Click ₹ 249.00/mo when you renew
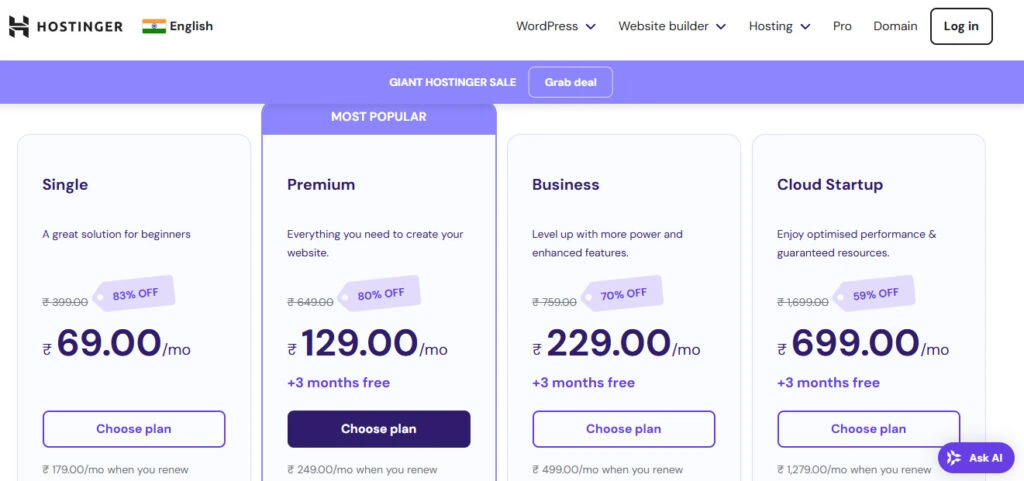This screenshot has width=1024, height=481. coord(362,470)
